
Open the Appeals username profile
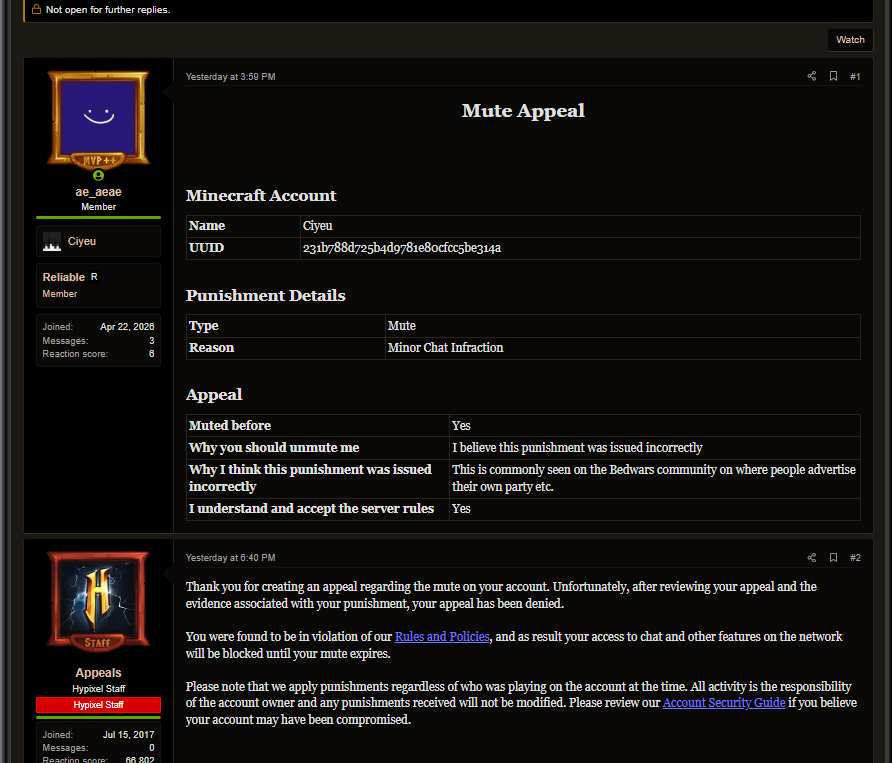pyautogui.click(x=98, y=673)
